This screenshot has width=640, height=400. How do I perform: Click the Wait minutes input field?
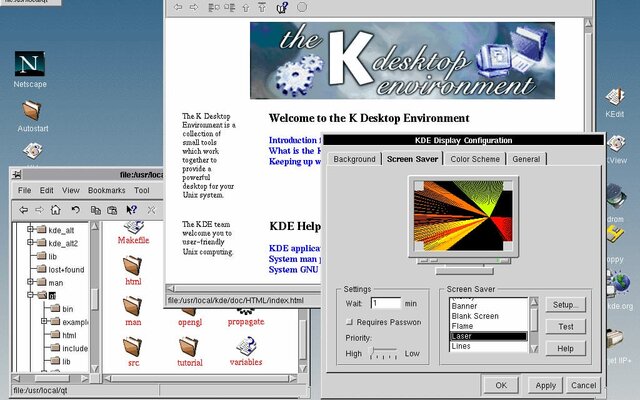(386, 303)
